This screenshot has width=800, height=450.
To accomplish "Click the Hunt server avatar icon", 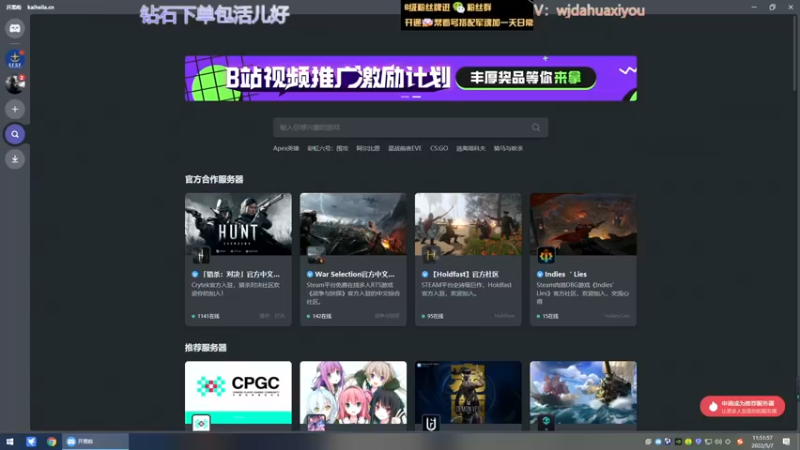I will (x=201, y=255).
